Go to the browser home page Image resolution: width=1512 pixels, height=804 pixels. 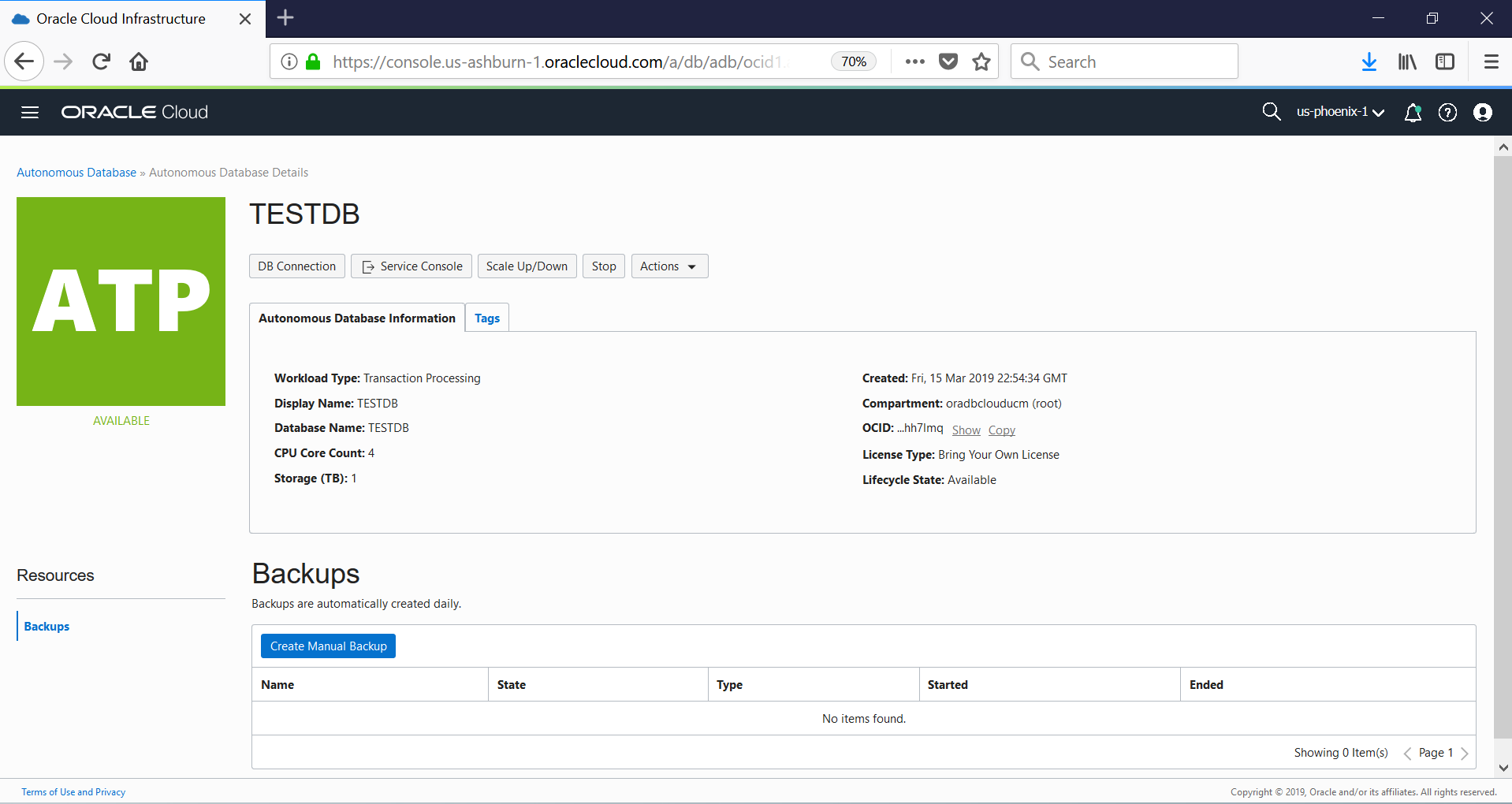139,61
